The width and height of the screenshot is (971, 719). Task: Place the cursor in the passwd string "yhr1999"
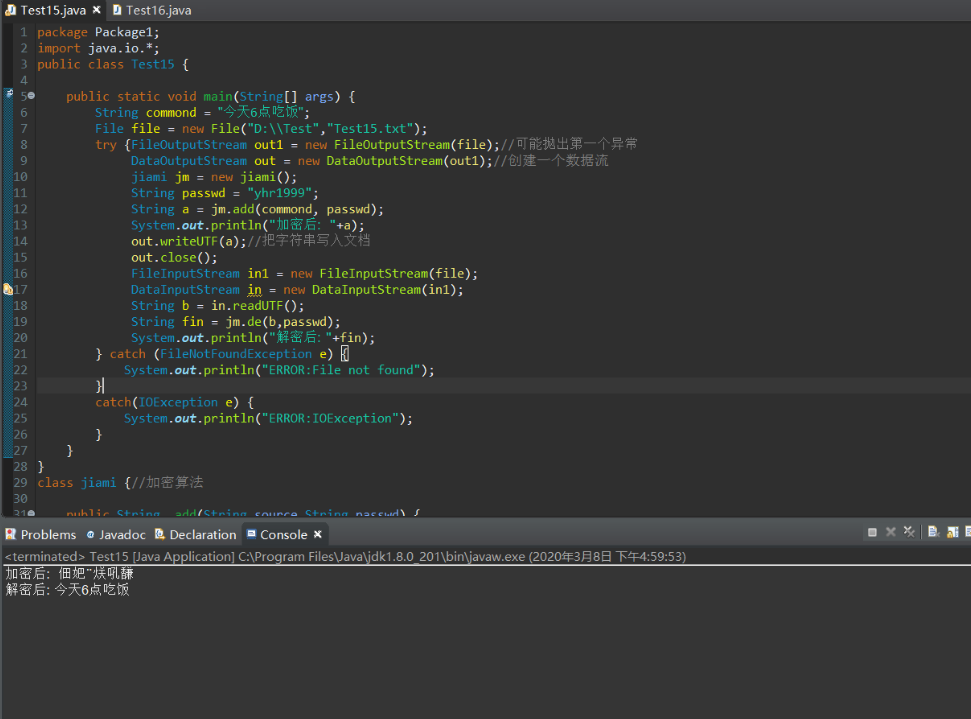[x=281, y=193]
